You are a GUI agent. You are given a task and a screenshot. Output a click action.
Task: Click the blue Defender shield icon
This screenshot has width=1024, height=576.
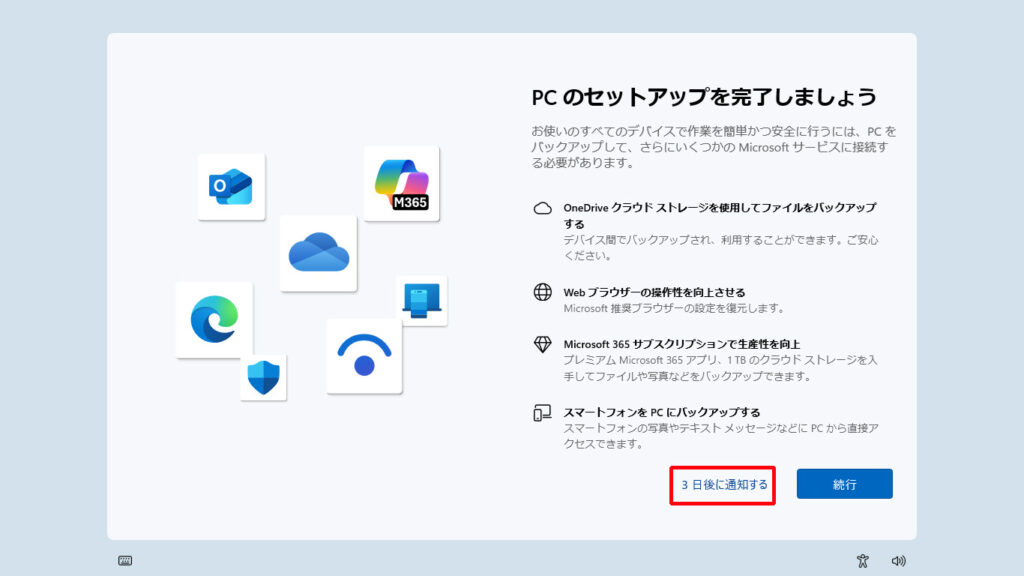click(264, 377)
